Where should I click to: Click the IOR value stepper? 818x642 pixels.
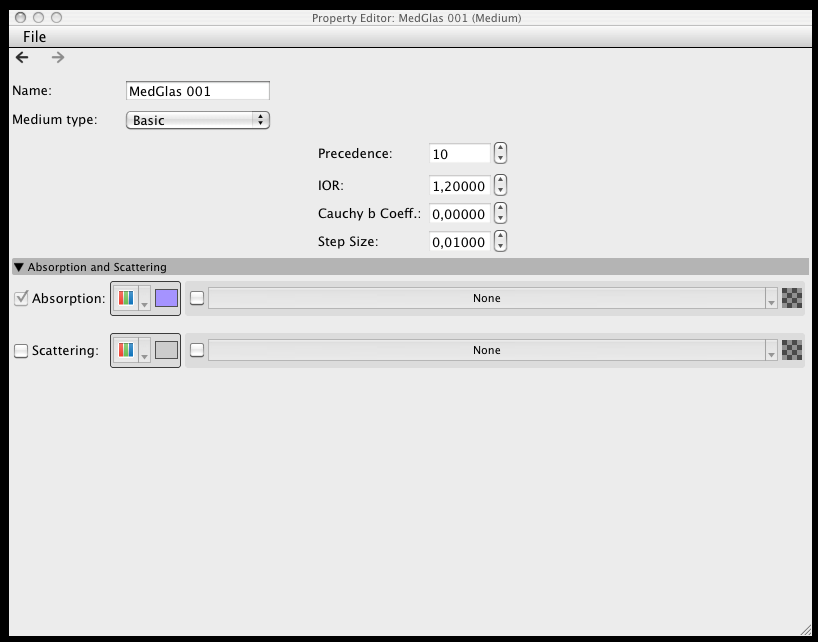(x=501, y=186)
